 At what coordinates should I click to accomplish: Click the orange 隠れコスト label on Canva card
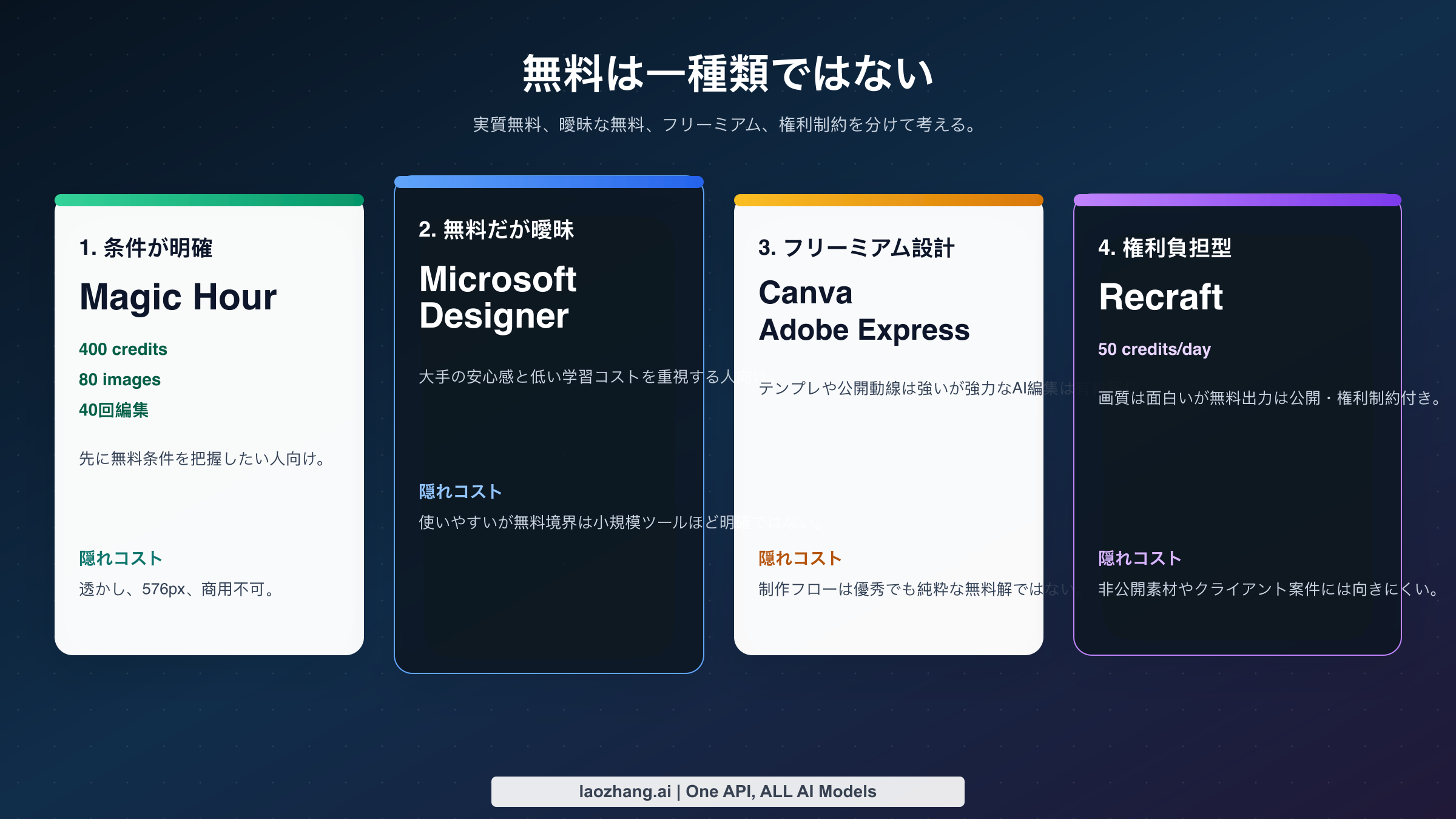click(x=800, y=559)
